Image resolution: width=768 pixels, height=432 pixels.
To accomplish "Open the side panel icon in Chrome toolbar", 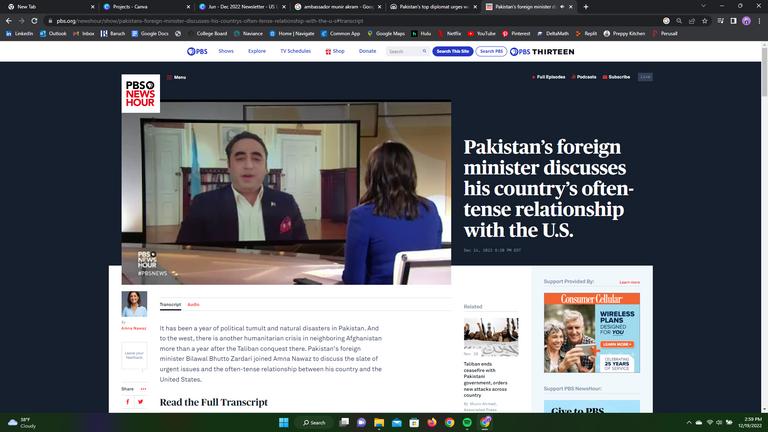I will (x=733, y=21).
